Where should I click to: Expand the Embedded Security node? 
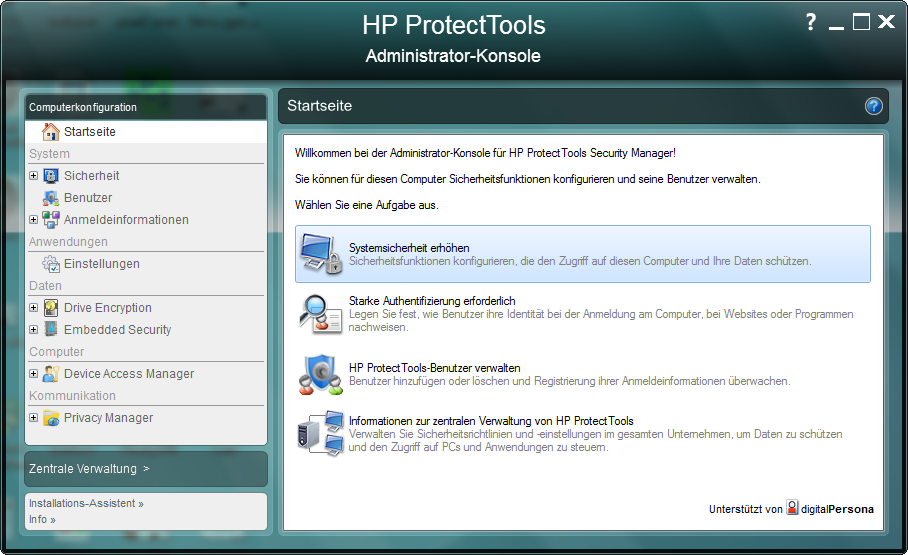(x=34, y=329)
